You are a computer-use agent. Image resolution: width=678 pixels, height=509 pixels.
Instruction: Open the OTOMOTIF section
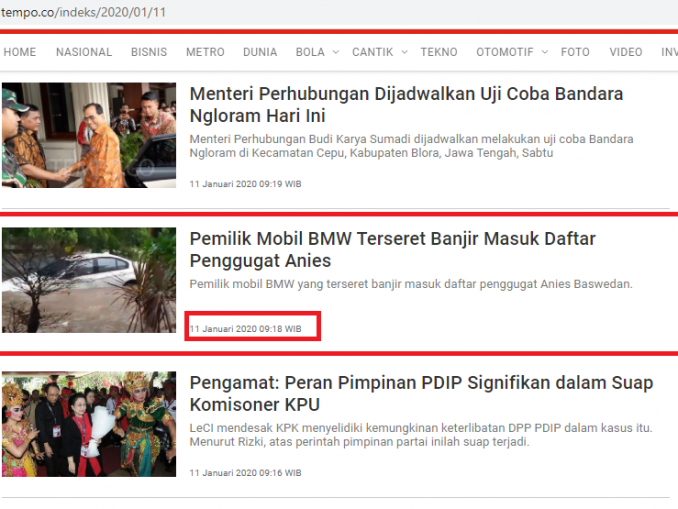505,52
